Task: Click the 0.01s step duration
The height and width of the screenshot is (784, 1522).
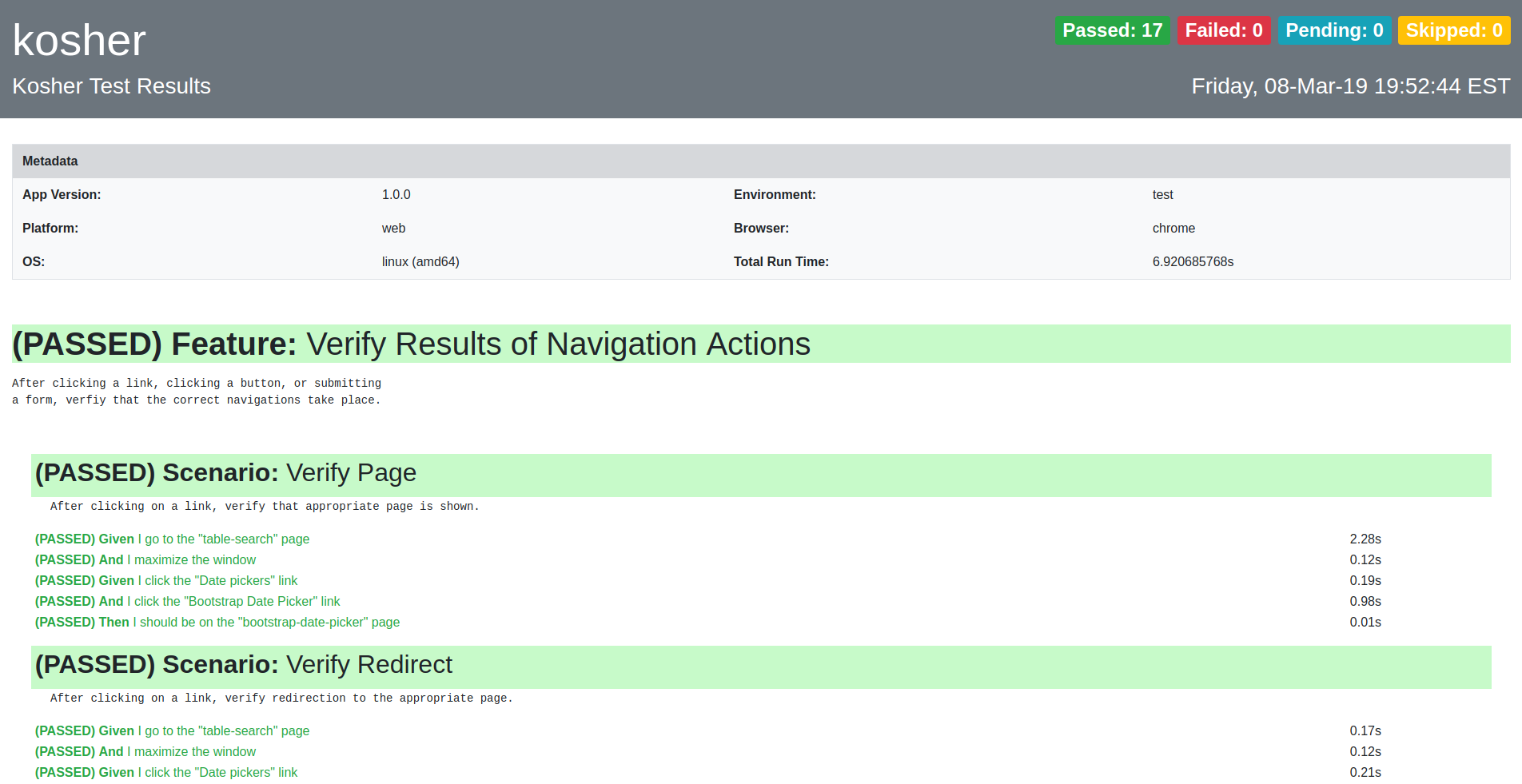Action: pos(1365,623)
